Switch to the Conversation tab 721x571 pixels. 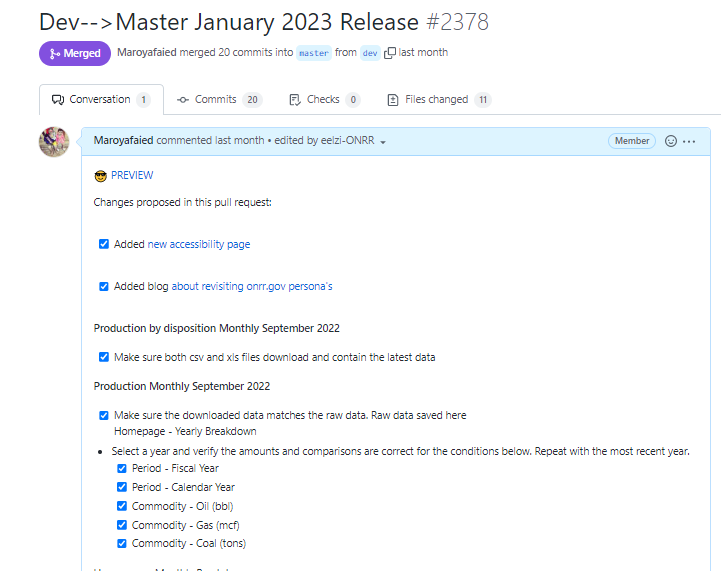coord(101,99)
